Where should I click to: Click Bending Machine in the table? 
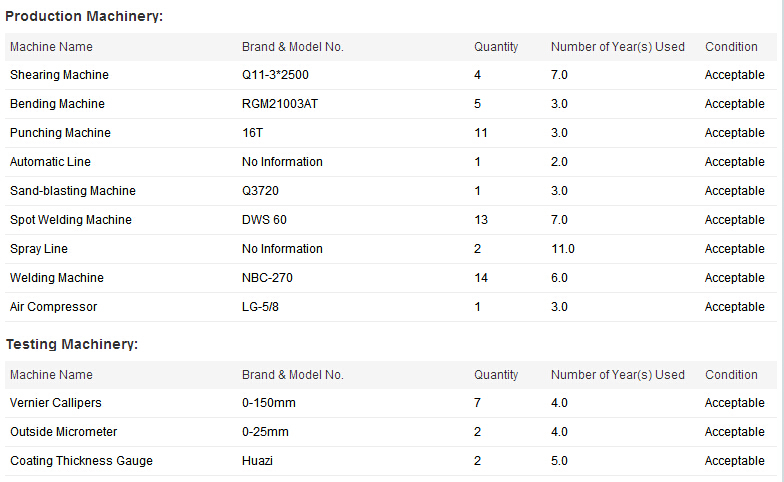[x=57, y=104]
